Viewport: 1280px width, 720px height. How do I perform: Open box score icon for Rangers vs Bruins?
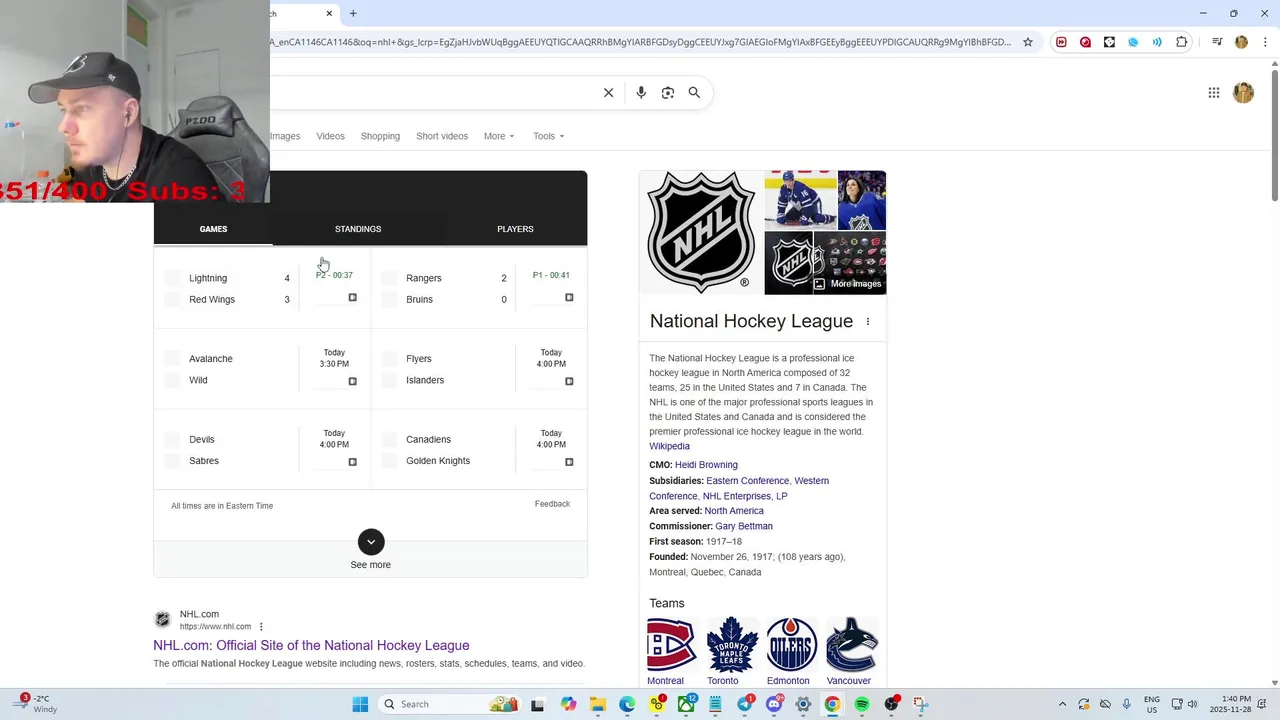569,297
